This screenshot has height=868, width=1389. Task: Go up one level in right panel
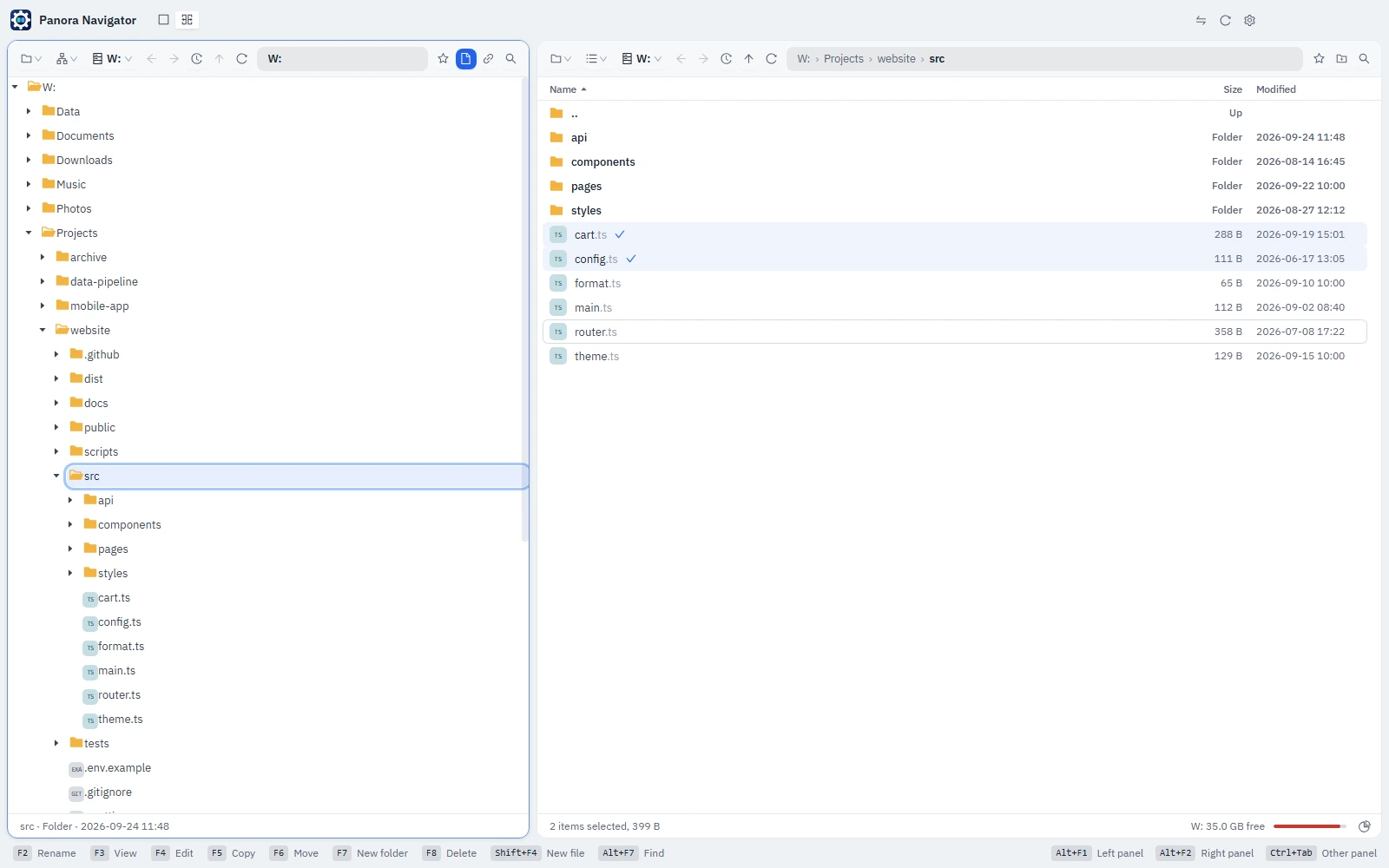tap(748, 59)
